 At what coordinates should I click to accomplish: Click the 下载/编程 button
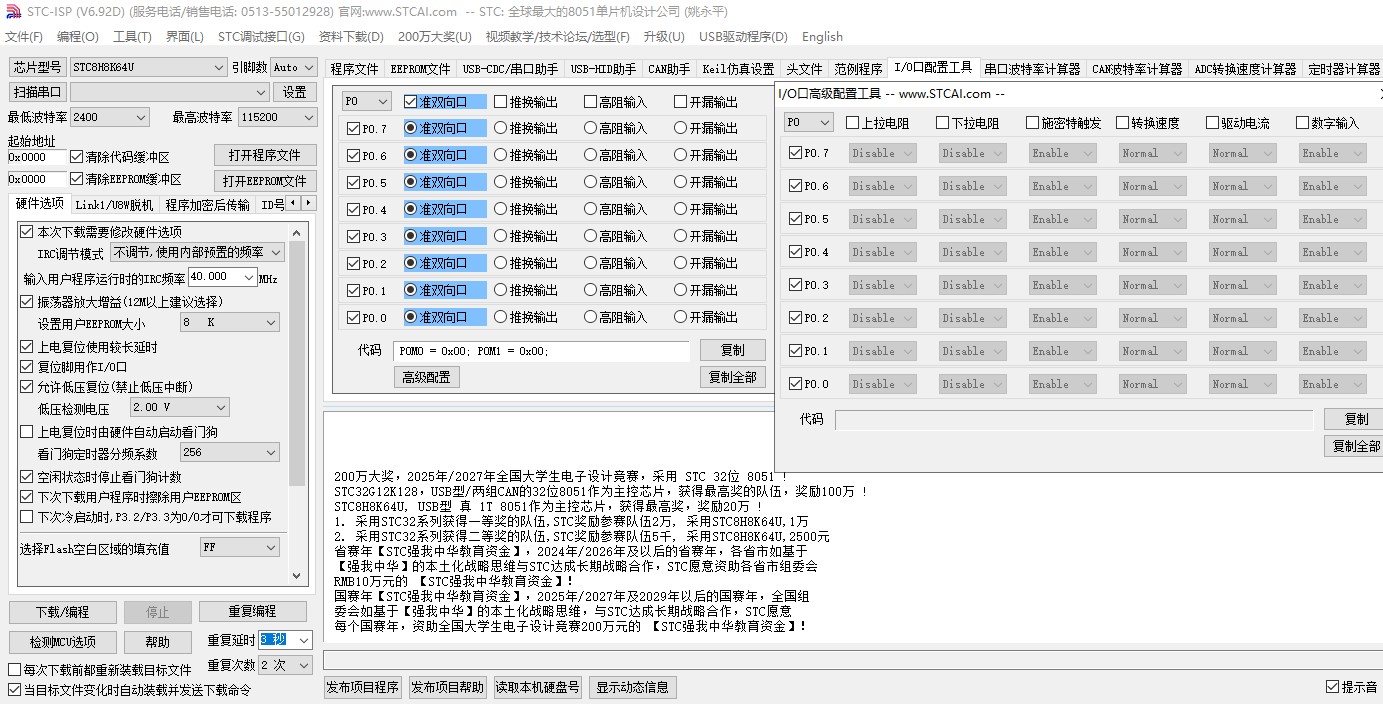click(62, 612)
